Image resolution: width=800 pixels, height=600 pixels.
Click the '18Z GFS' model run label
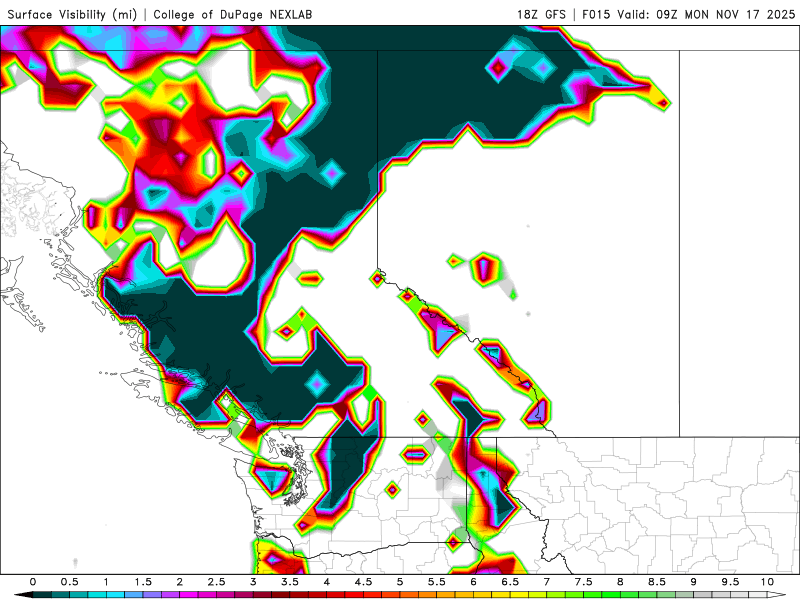[541, 14]
